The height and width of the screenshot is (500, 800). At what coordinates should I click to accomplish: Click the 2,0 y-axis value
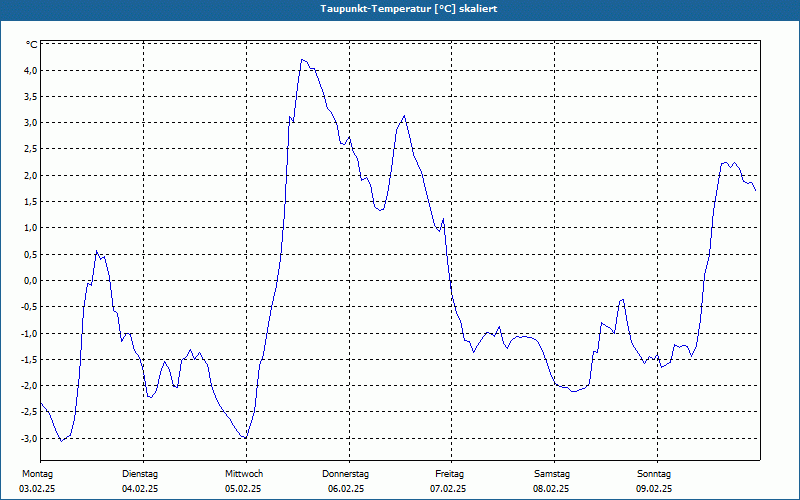[31, 176]
